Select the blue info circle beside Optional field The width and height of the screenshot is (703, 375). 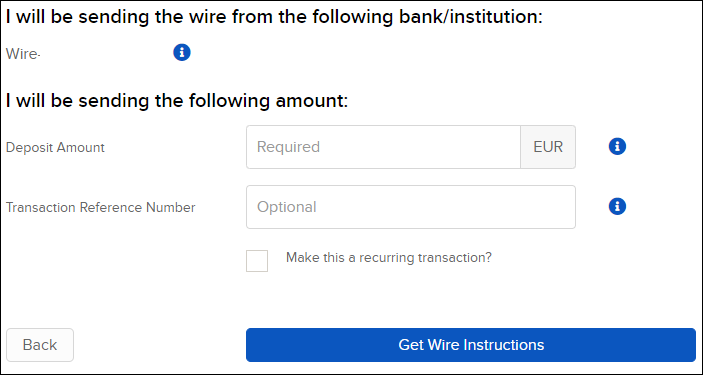617,206
